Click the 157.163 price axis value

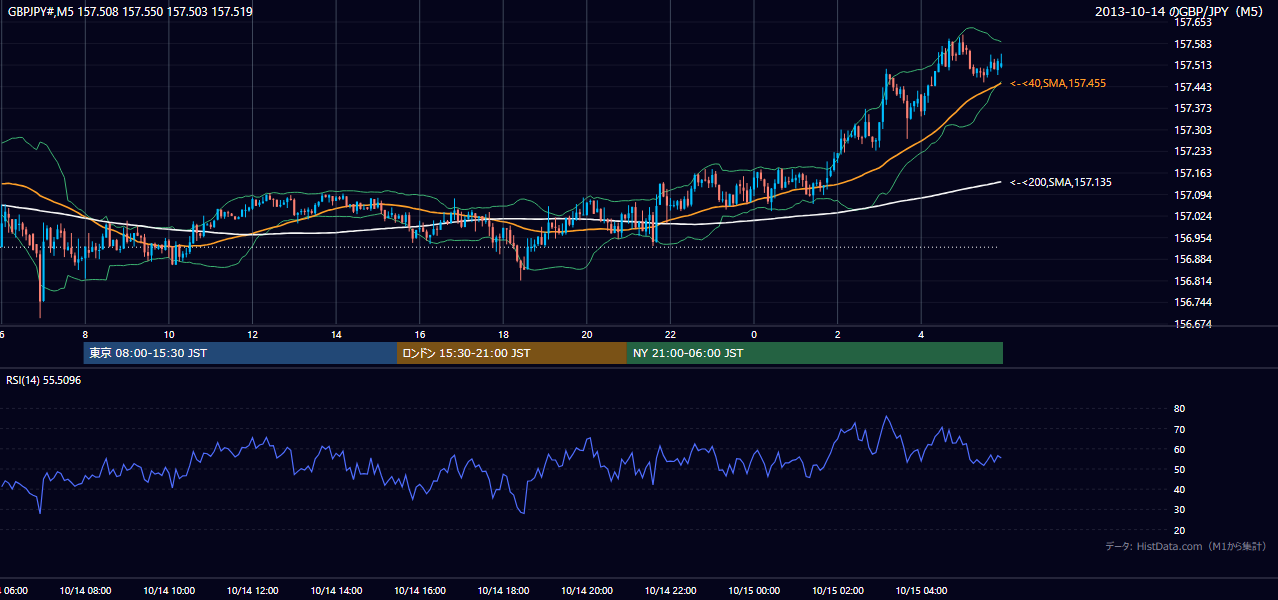click(x=1193, y=173)
